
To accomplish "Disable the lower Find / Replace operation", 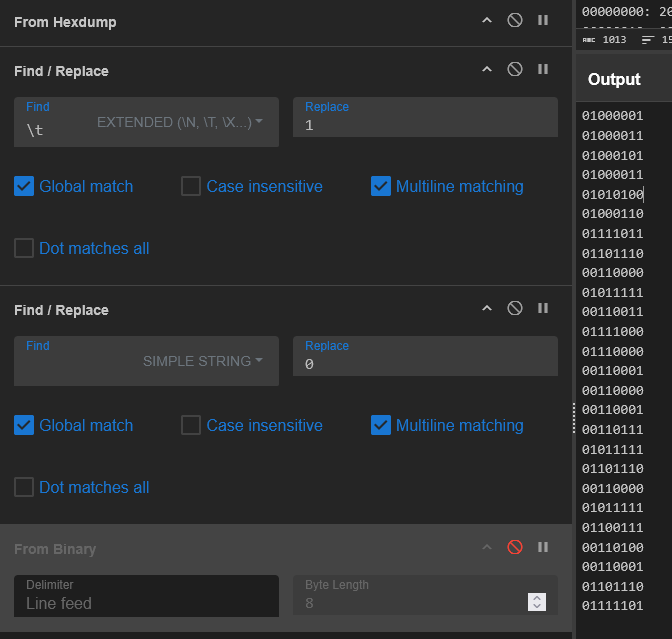I will 515,308.
